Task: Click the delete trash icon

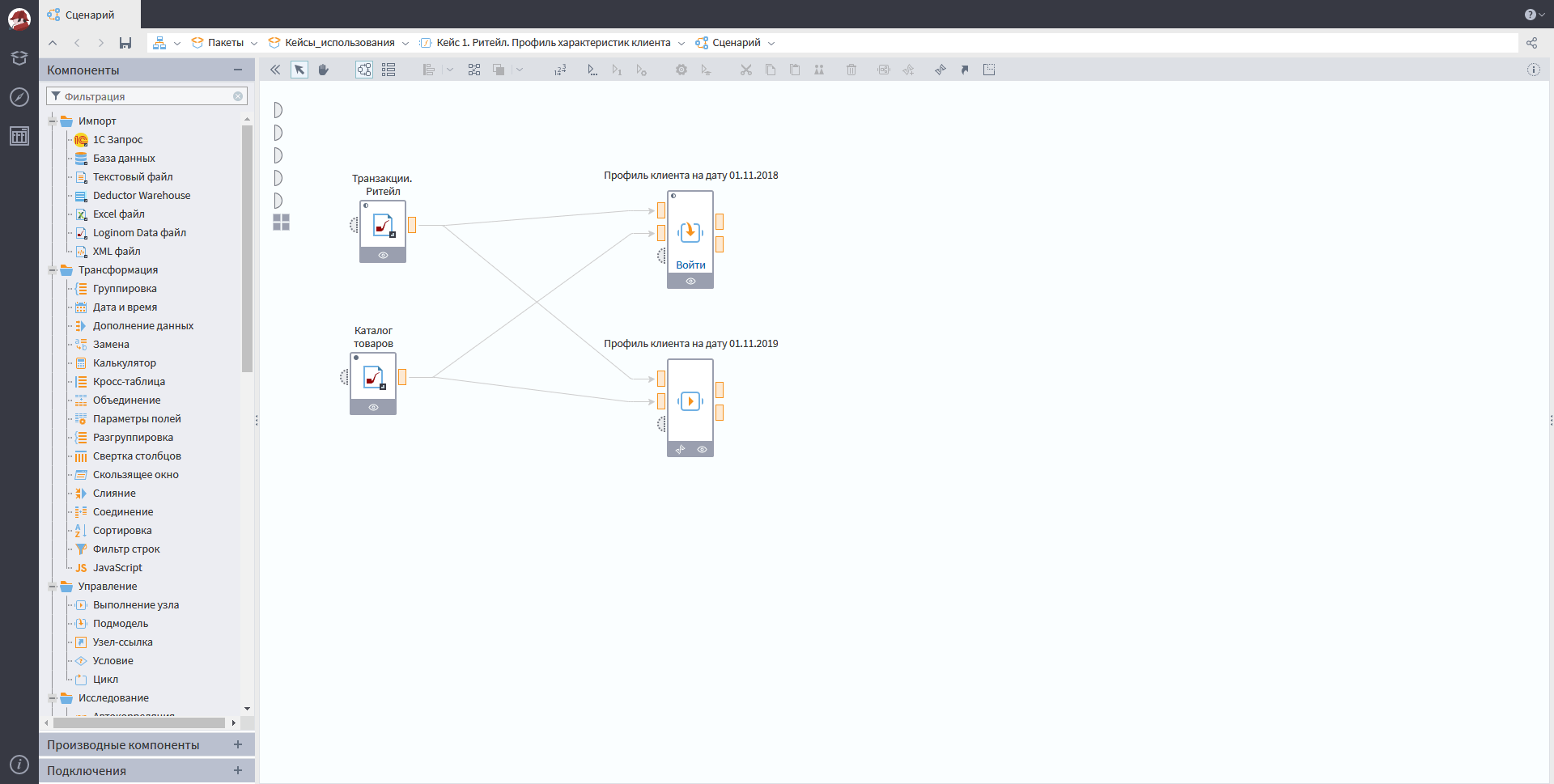Action: tap(851, 70)
